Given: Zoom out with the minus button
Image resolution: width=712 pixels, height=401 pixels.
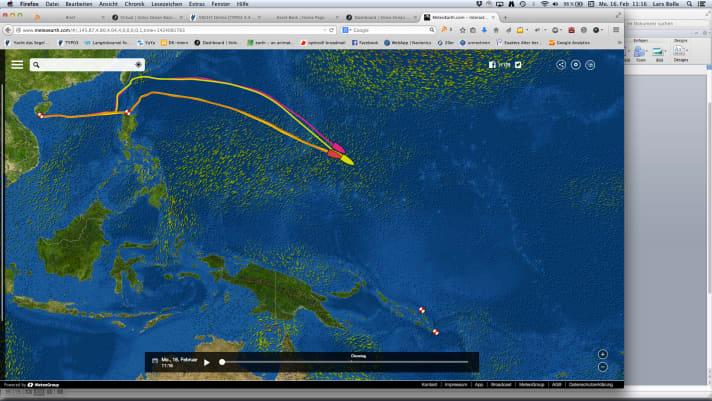Looking at the screenshot, I should pos(602,367).
